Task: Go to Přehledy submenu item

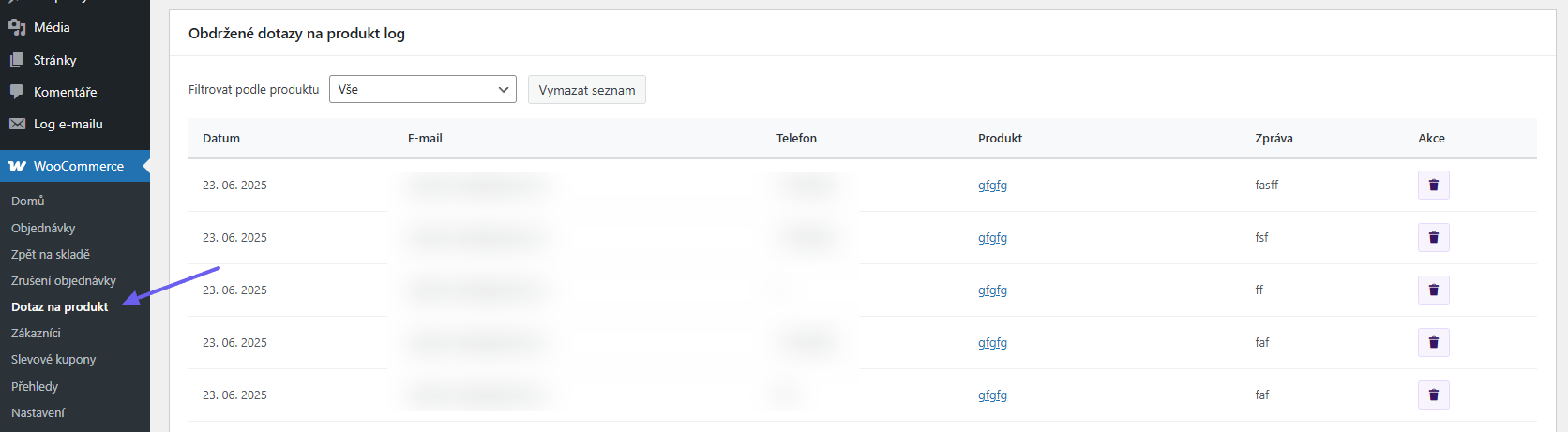Action: pos(35,386)
